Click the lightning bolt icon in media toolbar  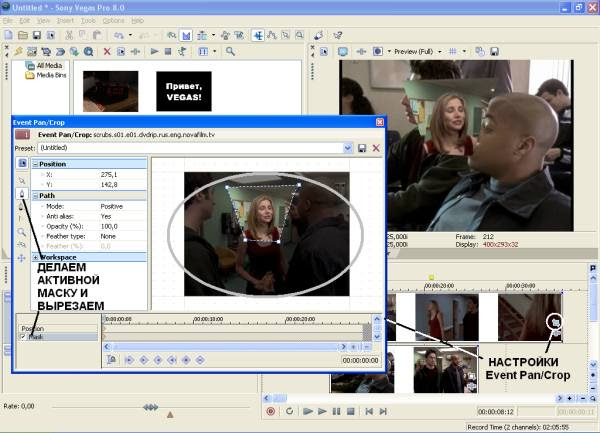point(18,51)
